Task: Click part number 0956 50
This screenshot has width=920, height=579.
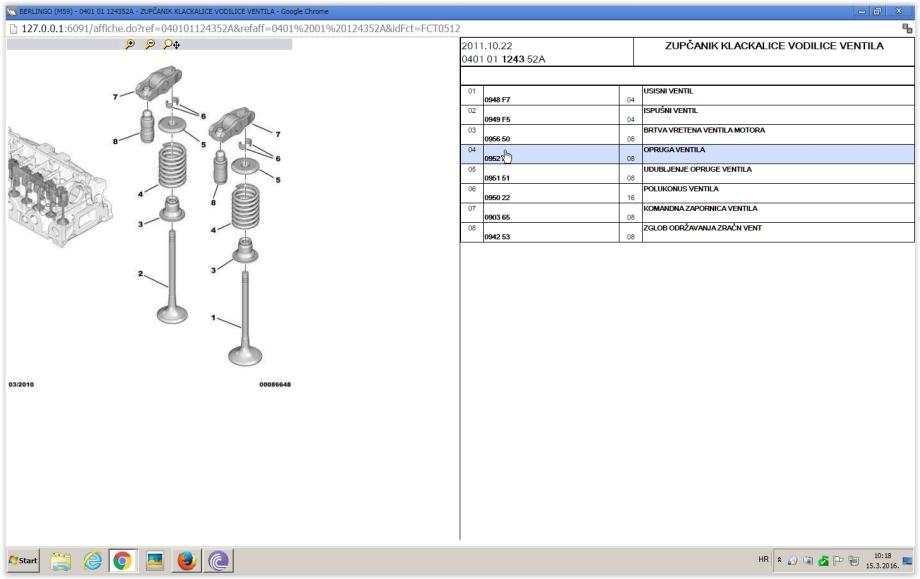Action: pyautogui.click(x=497, y=139)
